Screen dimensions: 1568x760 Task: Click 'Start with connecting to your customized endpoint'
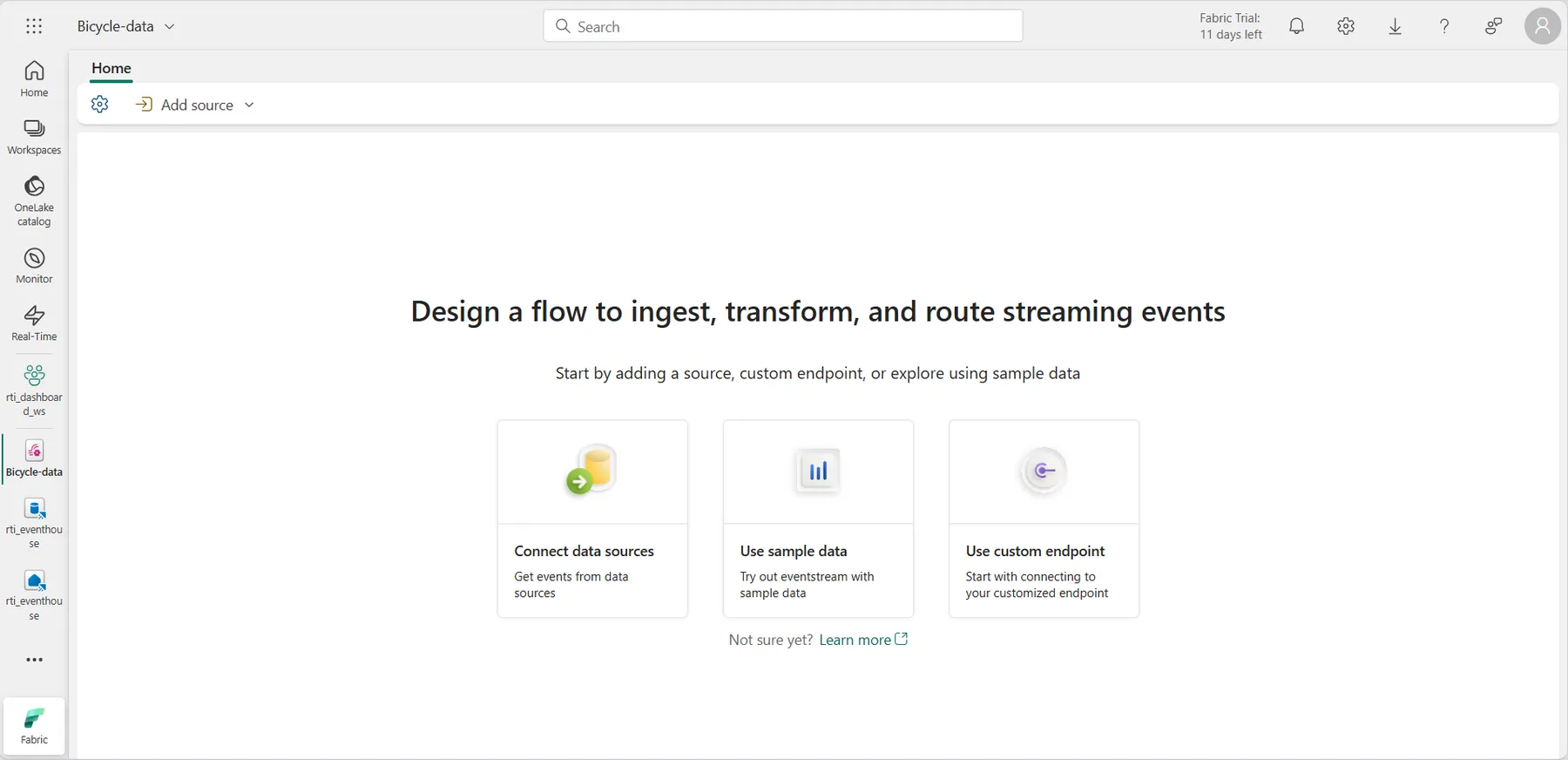1037,585
